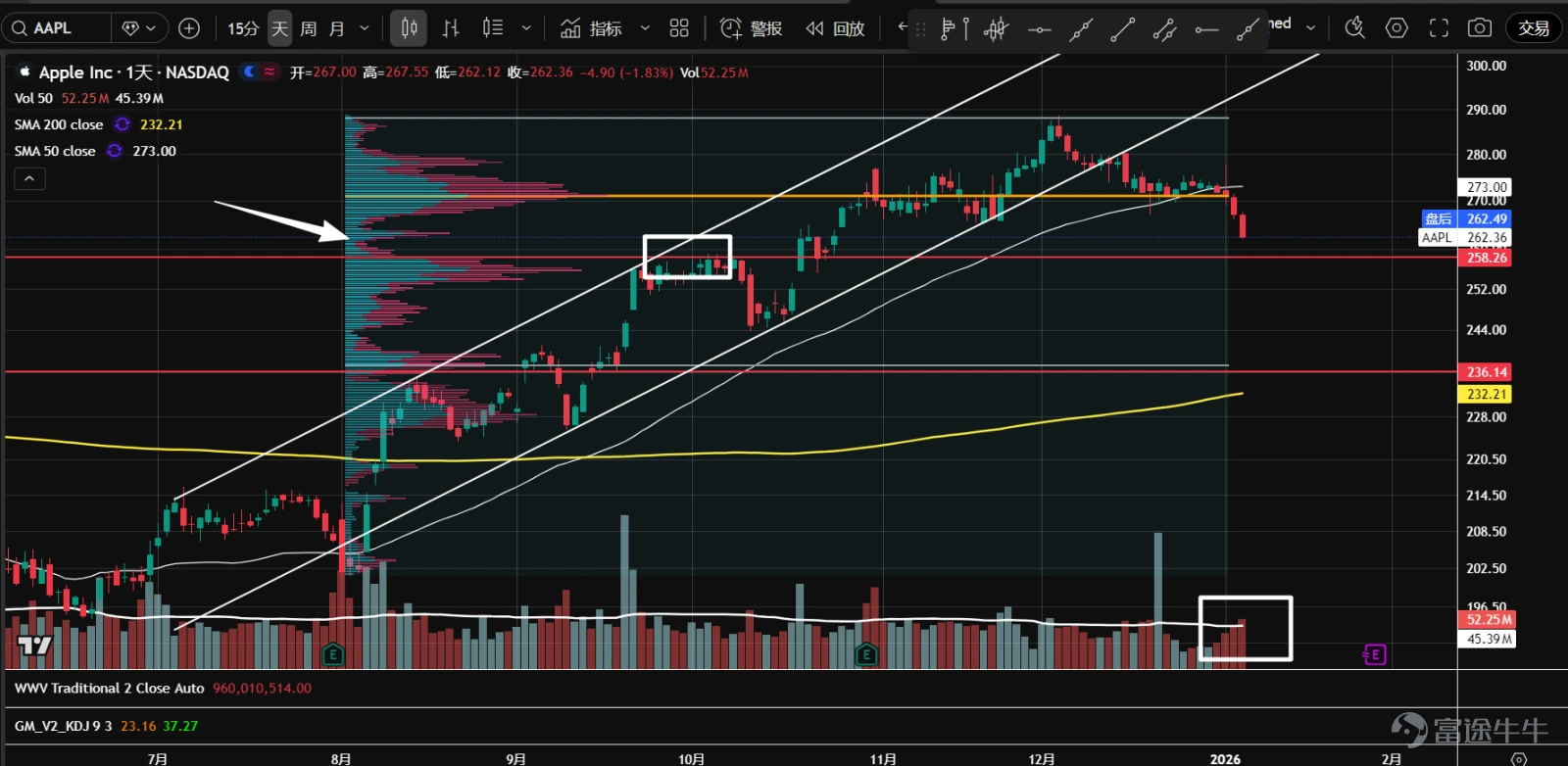Open the indicator templates grid icon
The width and height of the screenshot is (1568, 766).
click(679, 28)
